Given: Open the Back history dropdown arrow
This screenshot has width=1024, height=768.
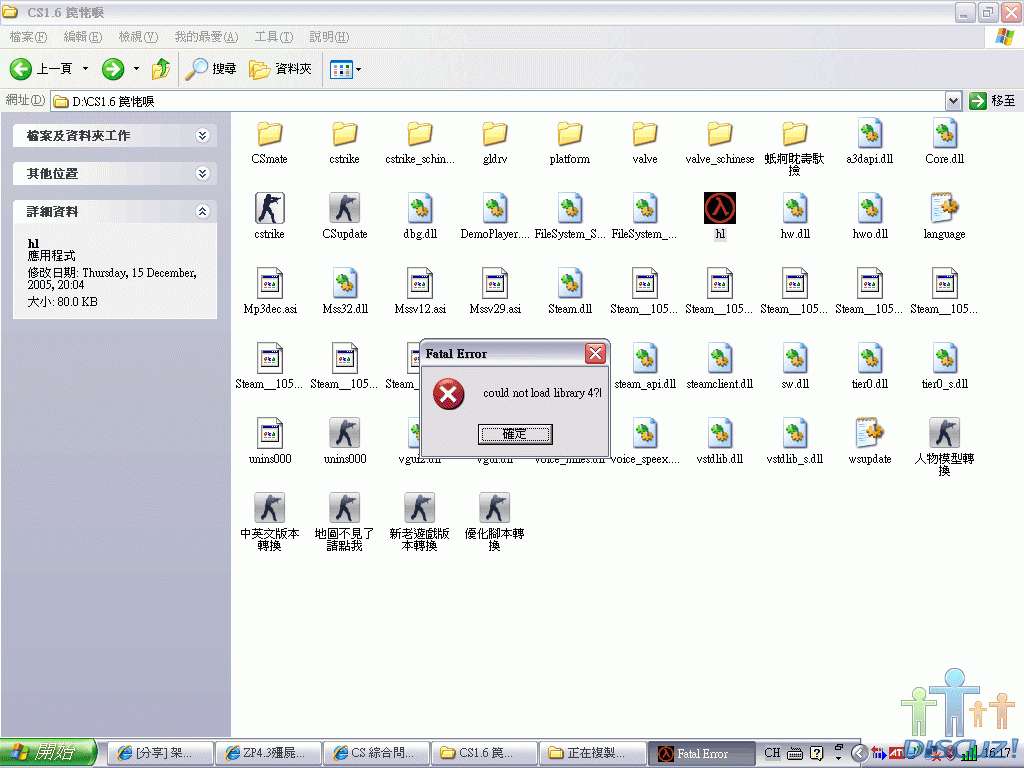Looking at the screenshot, I should point(85,69).
